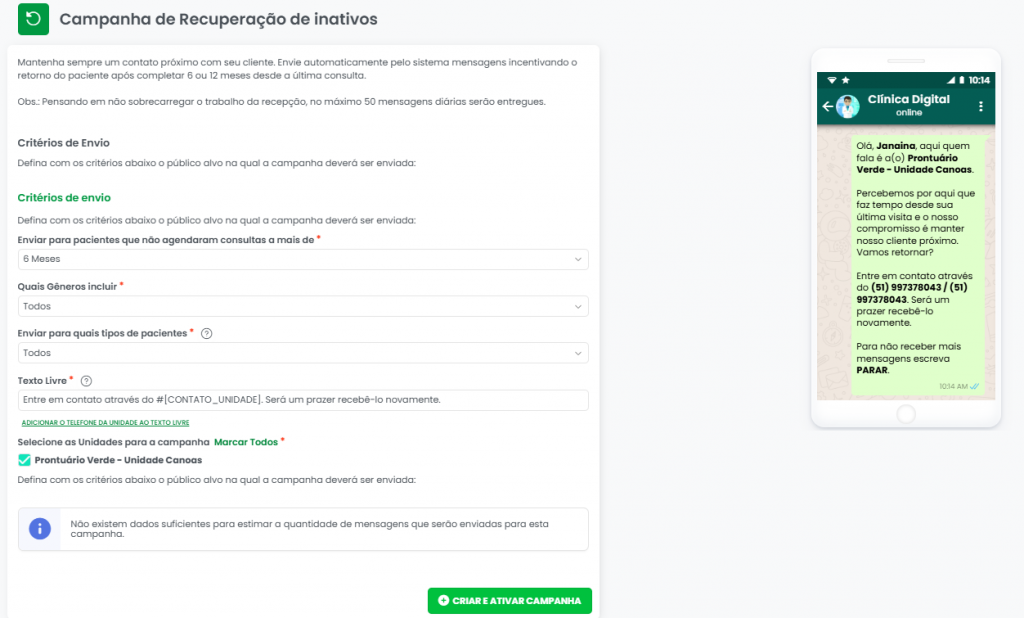The image size is (1024, 618).
Task: Click star icon in phone status bar
Action: pyautogui.click(x=845, y=80)
